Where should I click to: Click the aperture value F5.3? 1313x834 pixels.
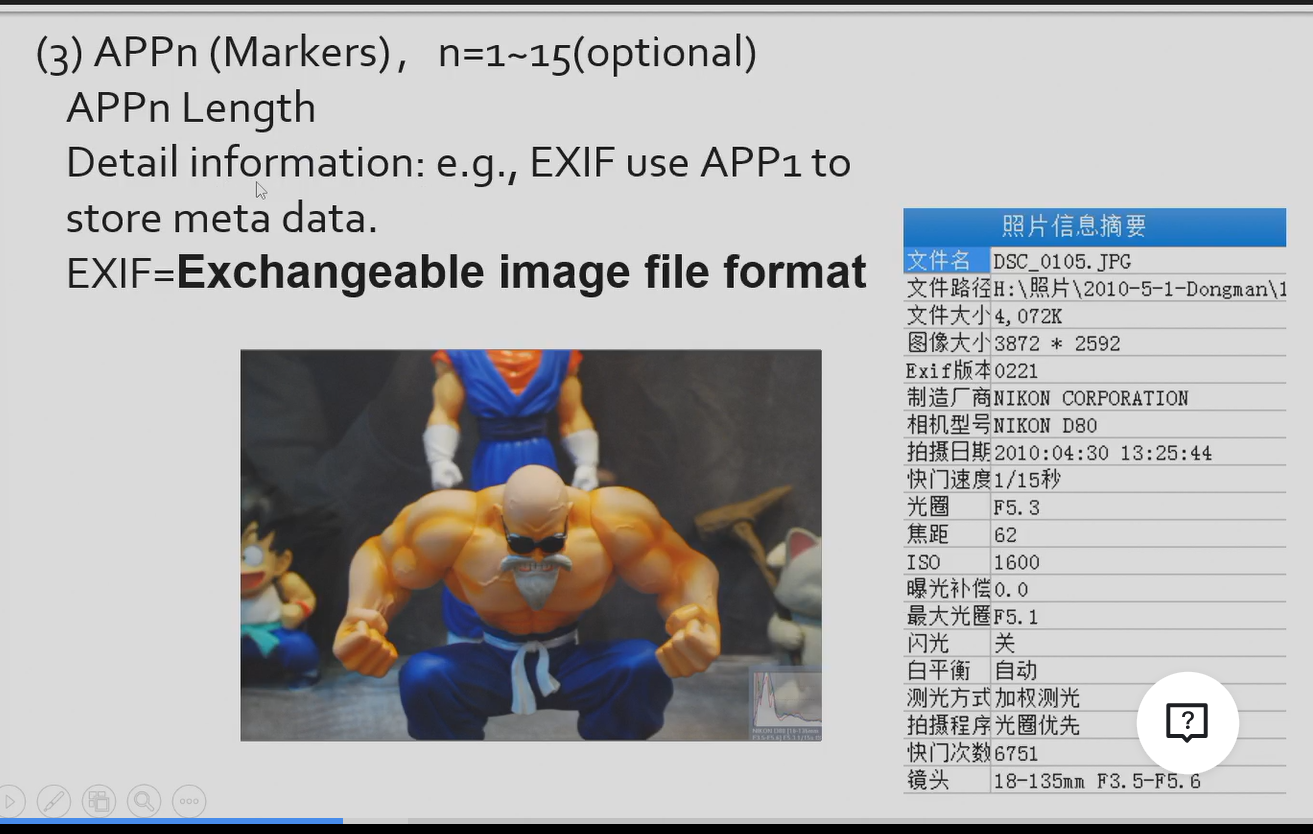(1017, 507)
